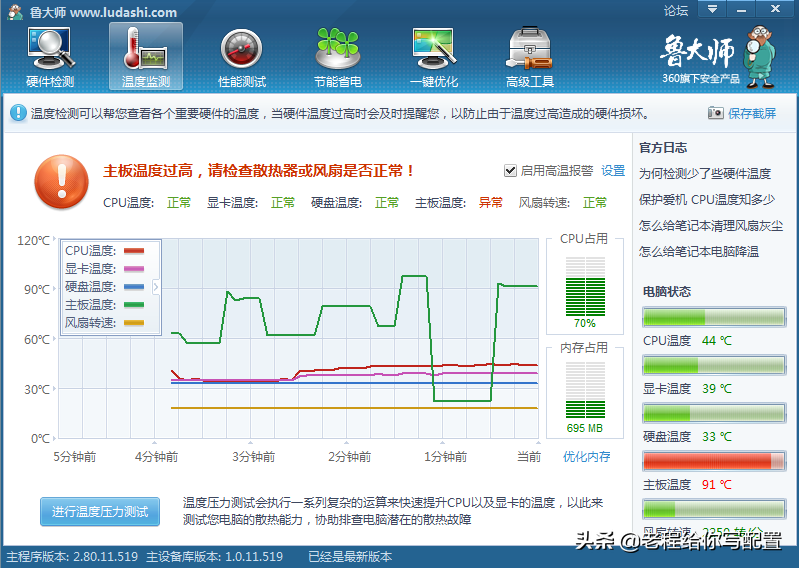Open the title bar dropdown menu arrow
The image size is (799, 568).
[x=712, y=9]
